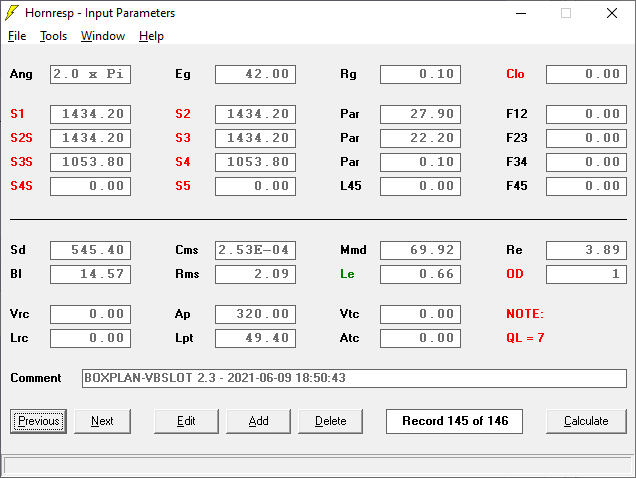
Task: Select the Rms input field
Action: tap(256, 274)
